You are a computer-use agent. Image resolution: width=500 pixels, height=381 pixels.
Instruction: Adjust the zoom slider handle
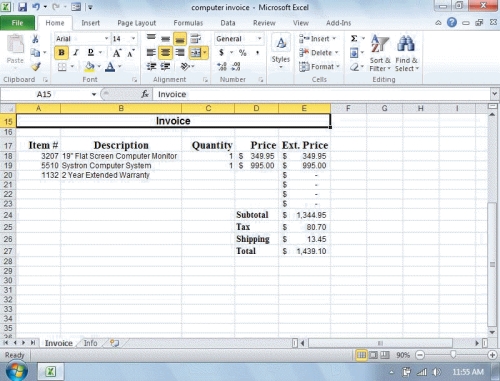point(453,355)
